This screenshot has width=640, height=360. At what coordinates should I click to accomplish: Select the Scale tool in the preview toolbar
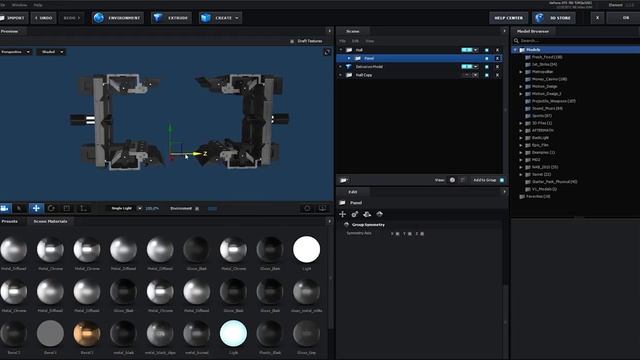pos(67,208)
